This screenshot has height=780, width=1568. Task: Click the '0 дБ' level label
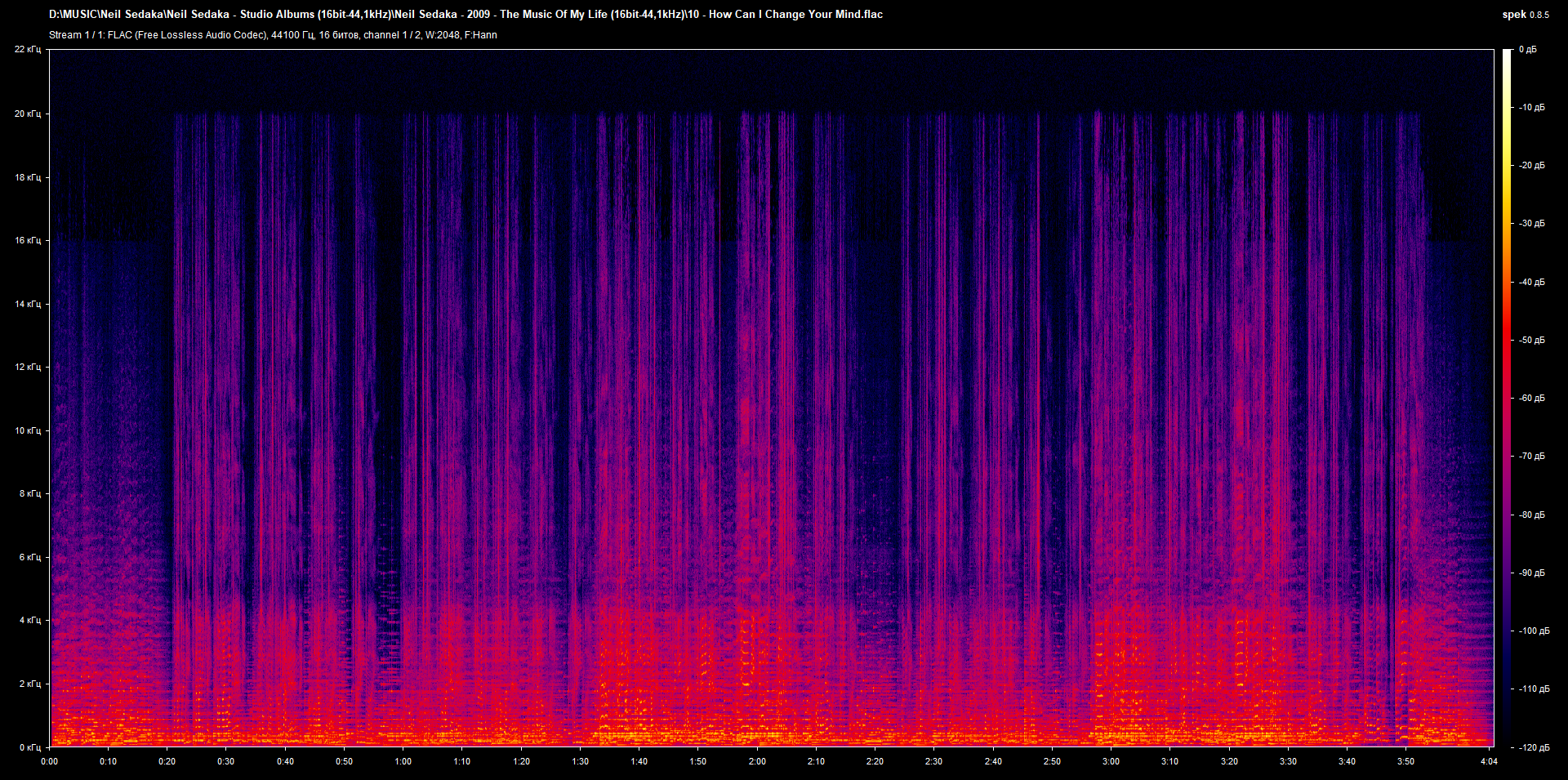pos(1528,50)
